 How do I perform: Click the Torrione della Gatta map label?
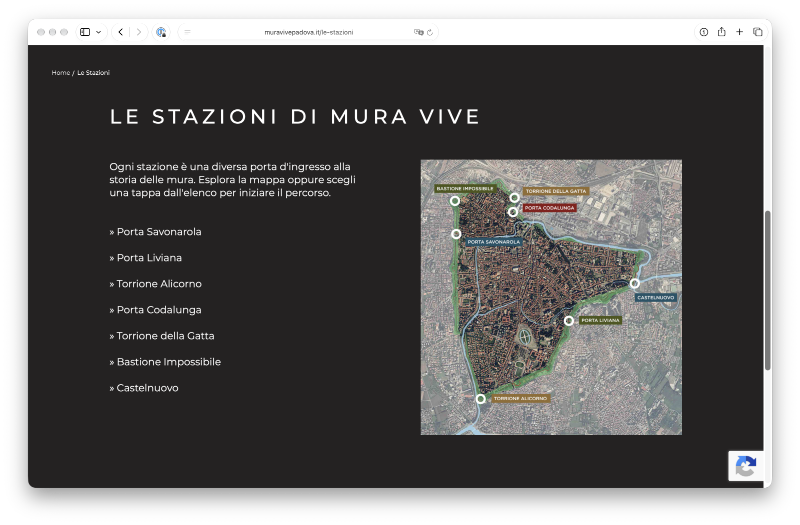(556, 191)
